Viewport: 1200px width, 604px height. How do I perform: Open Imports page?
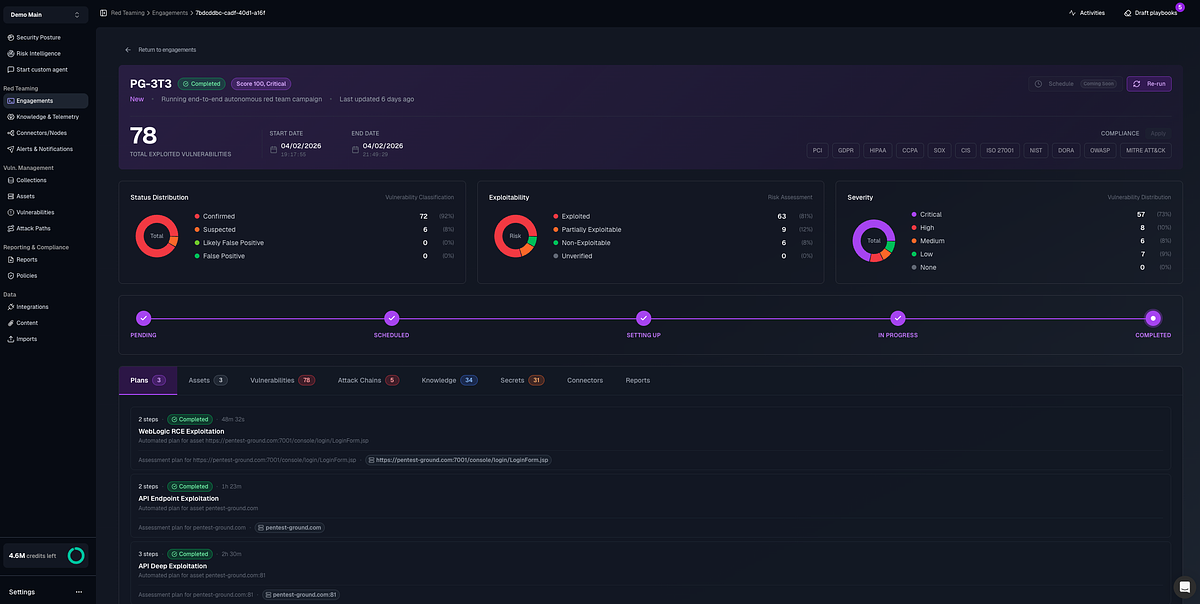tap(27, 339)
